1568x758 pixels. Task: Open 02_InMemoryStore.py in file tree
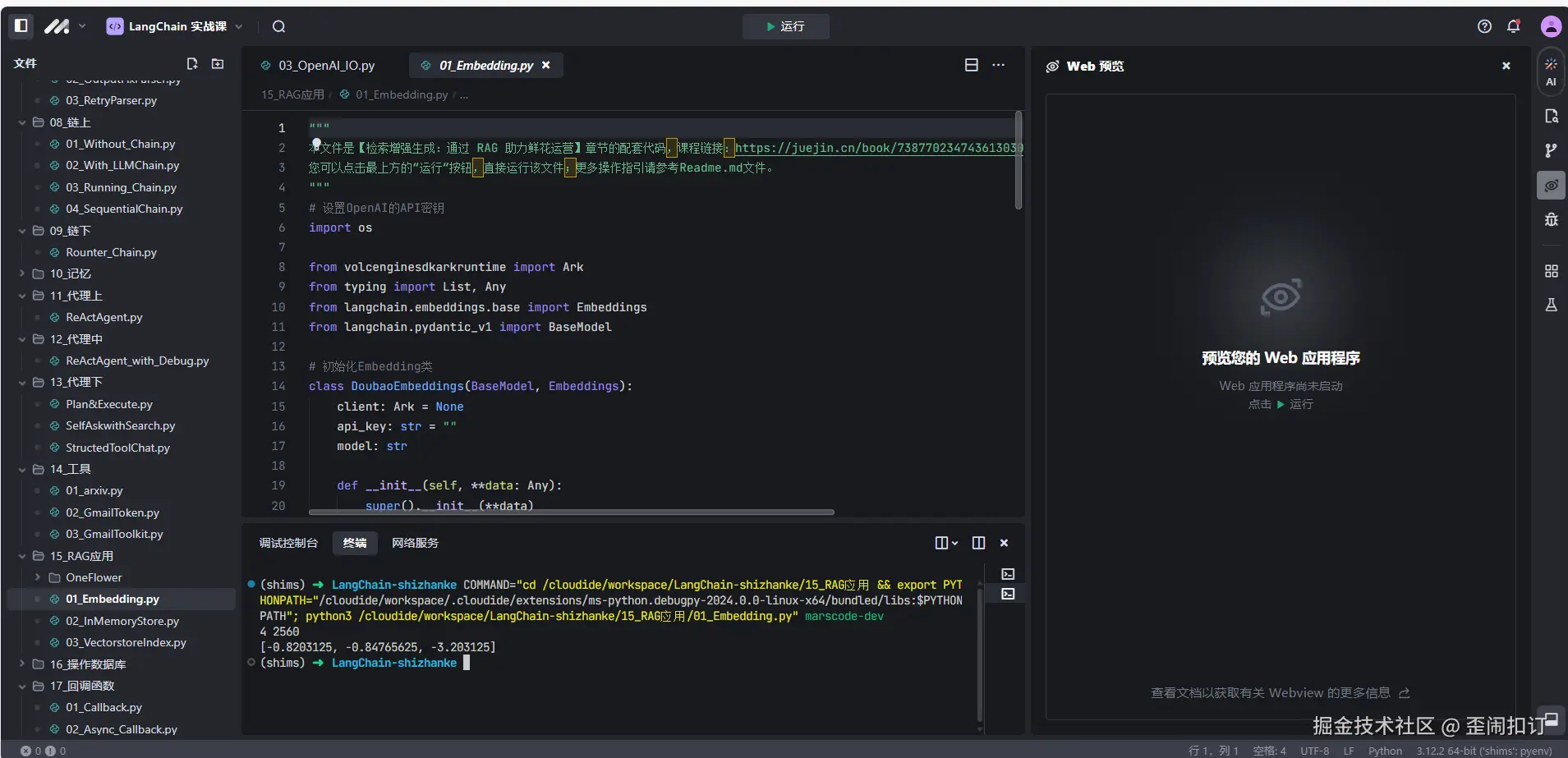[x=122, y=621]
